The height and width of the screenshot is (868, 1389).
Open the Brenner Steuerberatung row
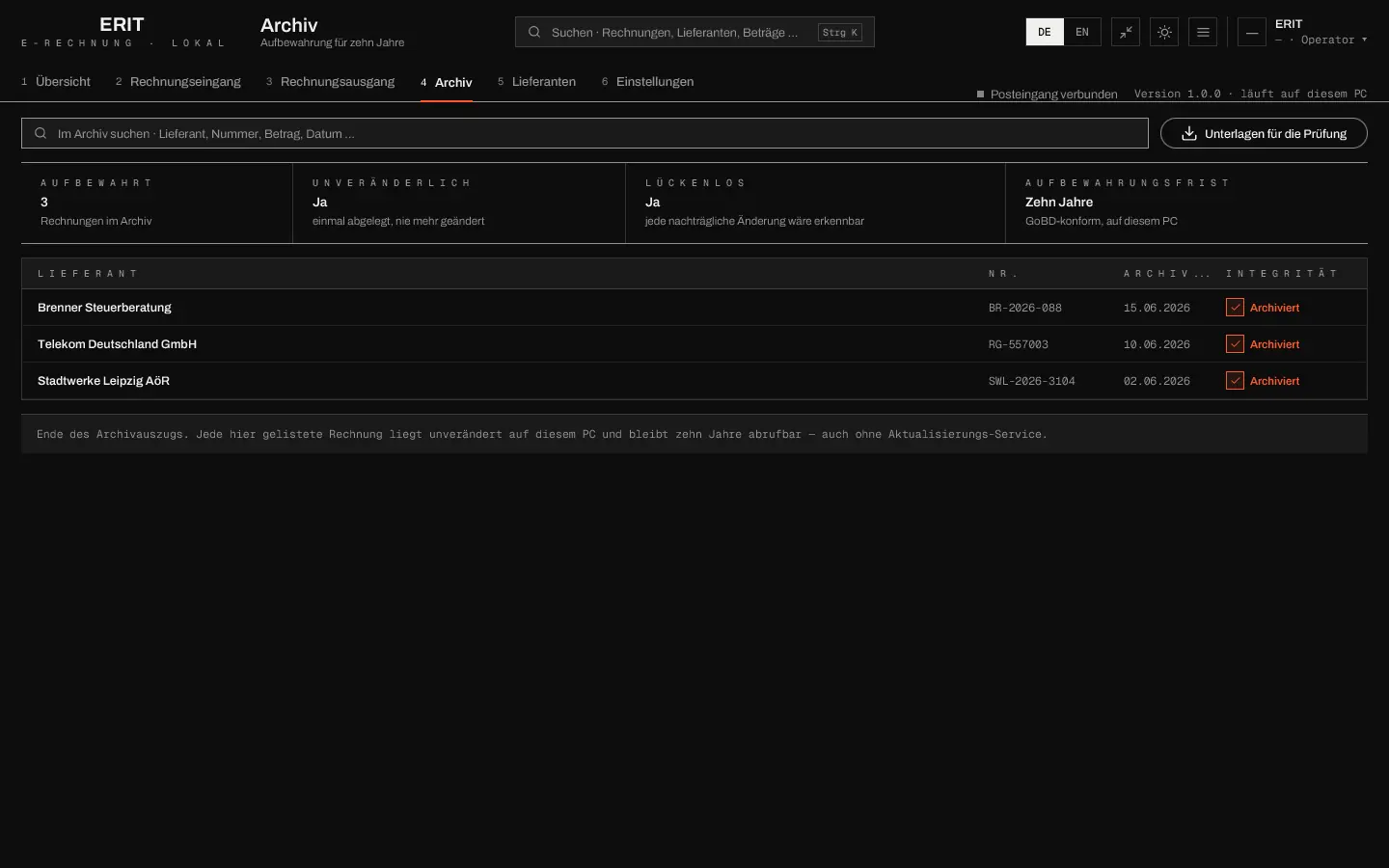694,308
